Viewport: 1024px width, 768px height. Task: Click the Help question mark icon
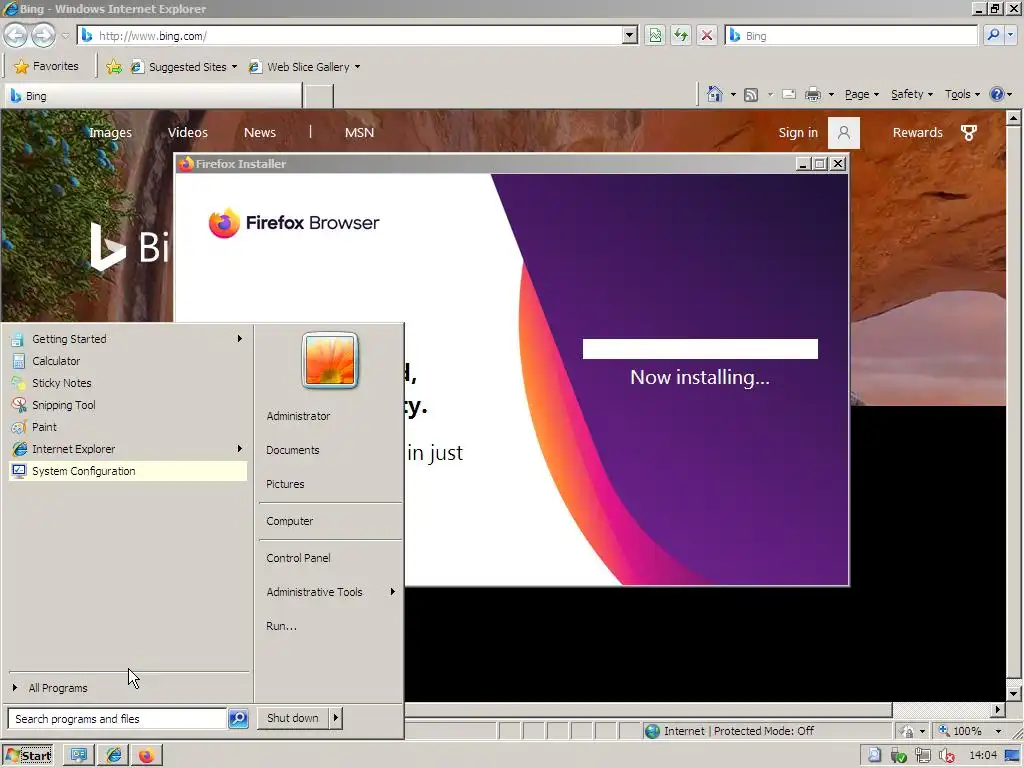click(997, 94)
